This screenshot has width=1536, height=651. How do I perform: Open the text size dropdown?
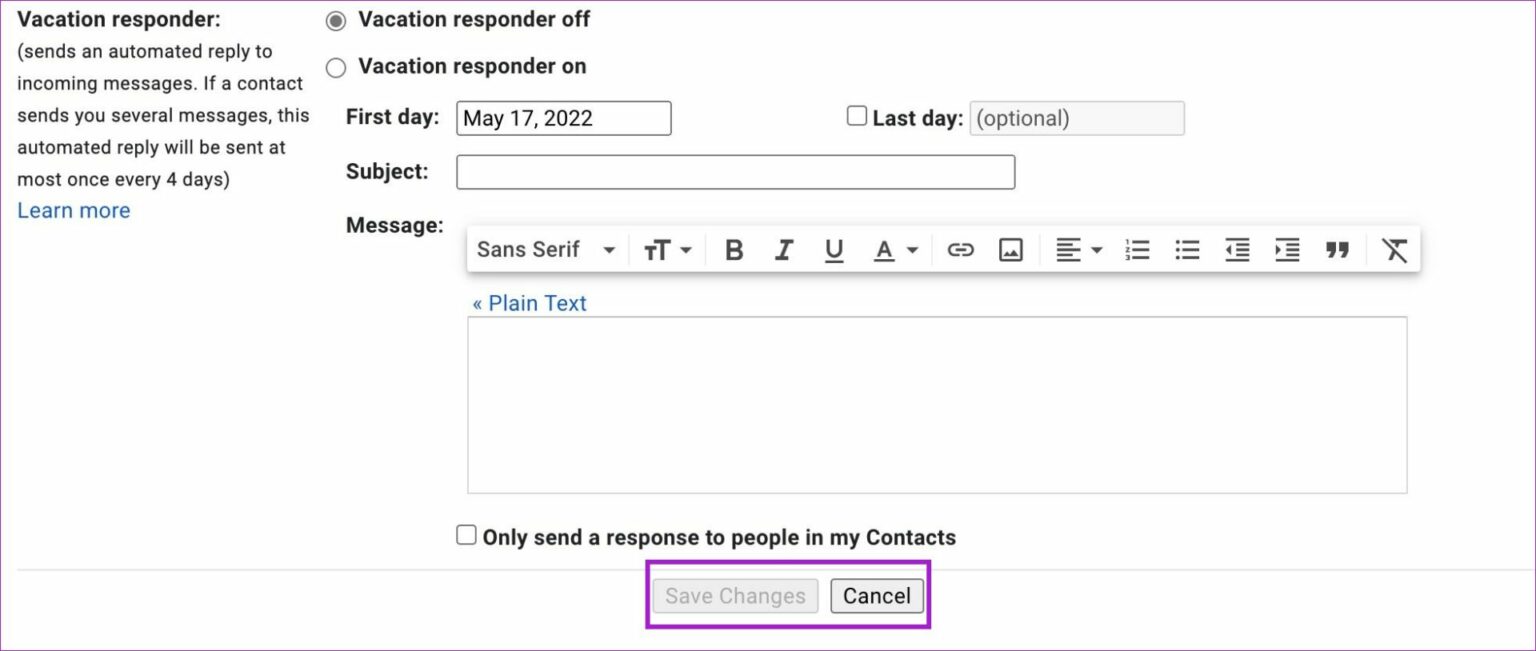click(666, 249)
